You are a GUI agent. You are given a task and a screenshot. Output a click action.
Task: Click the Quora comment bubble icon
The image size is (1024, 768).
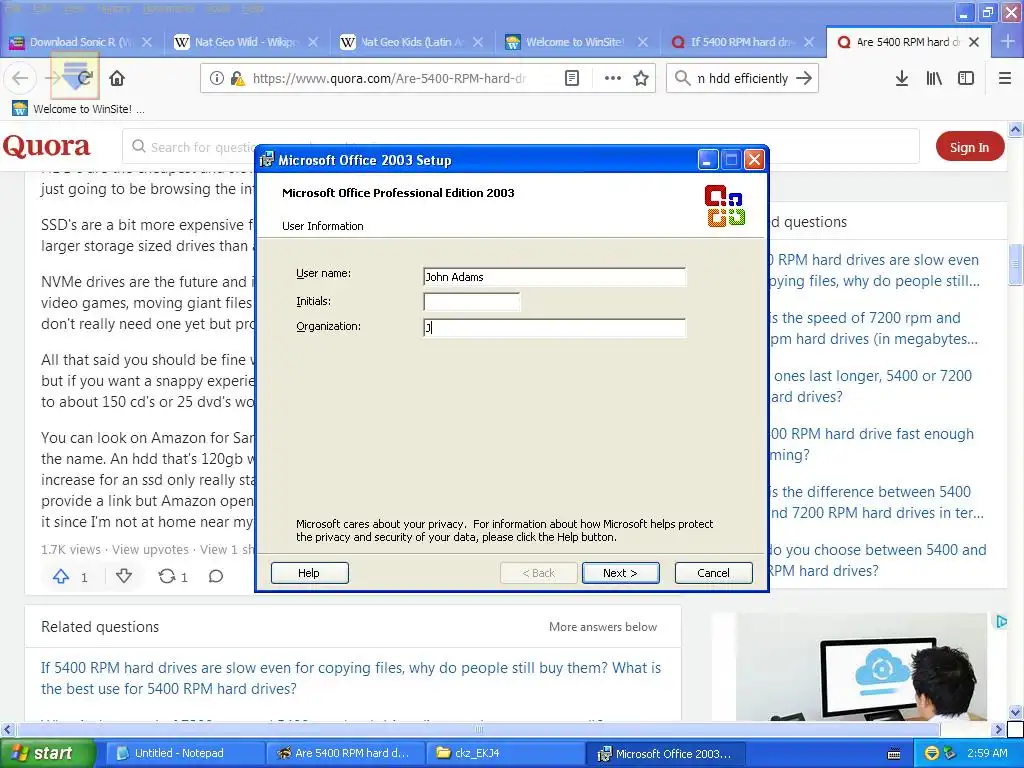216,576
